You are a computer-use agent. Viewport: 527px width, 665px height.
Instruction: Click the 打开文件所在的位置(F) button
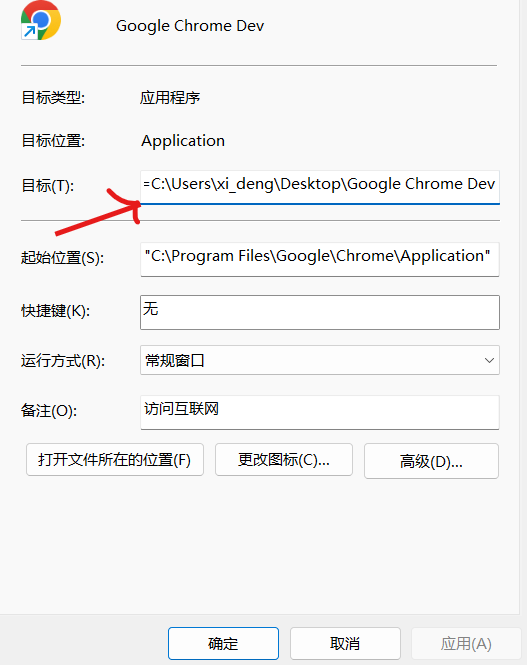[114, 460]
